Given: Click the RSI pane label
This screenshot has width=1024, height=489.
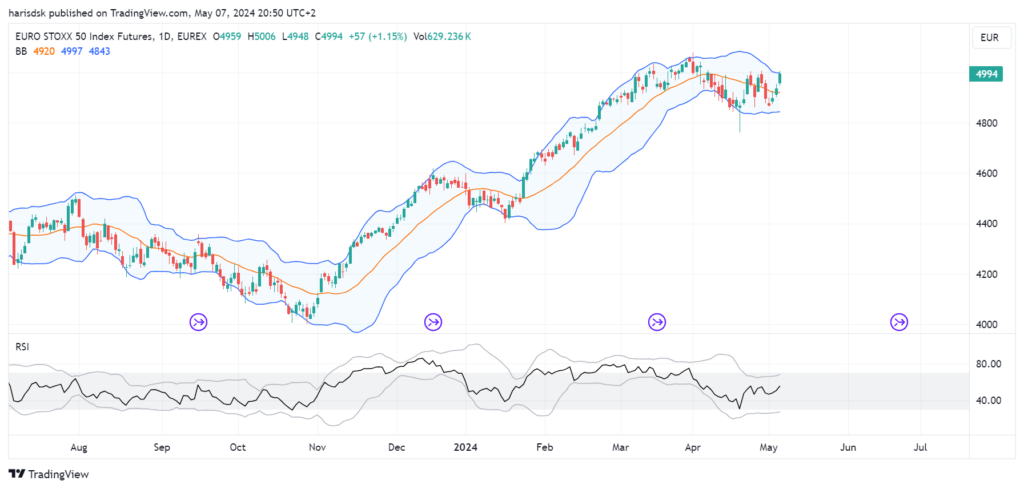Looking at the screenshot, I should (x=22, y=347).
